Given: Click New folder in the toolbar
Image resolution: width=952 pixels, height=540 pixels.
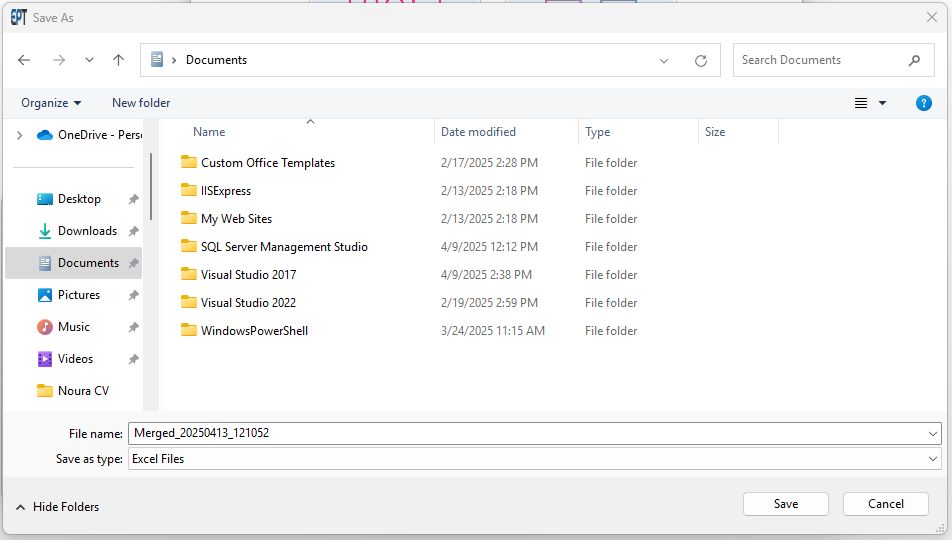Looking at the screenshot, I should pos(141,103).
